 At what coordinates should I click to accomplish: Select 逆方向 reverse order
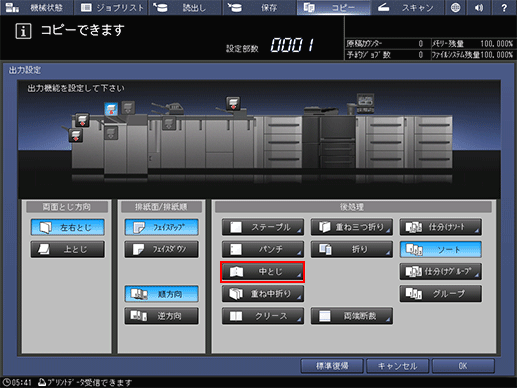[x=162, y=316]
